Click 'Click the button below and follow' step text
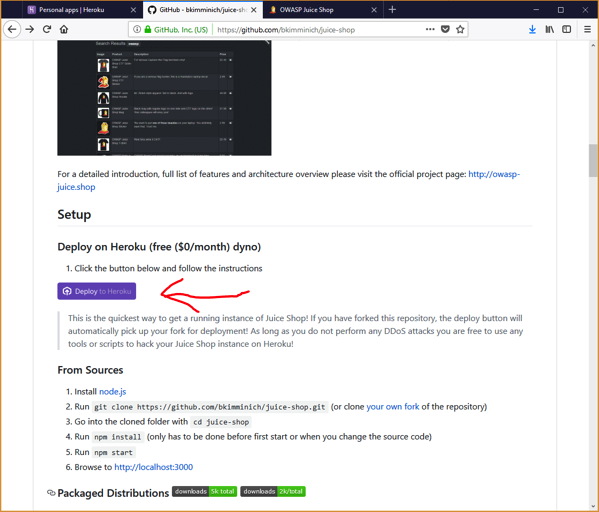 click(x=168, y=268)
